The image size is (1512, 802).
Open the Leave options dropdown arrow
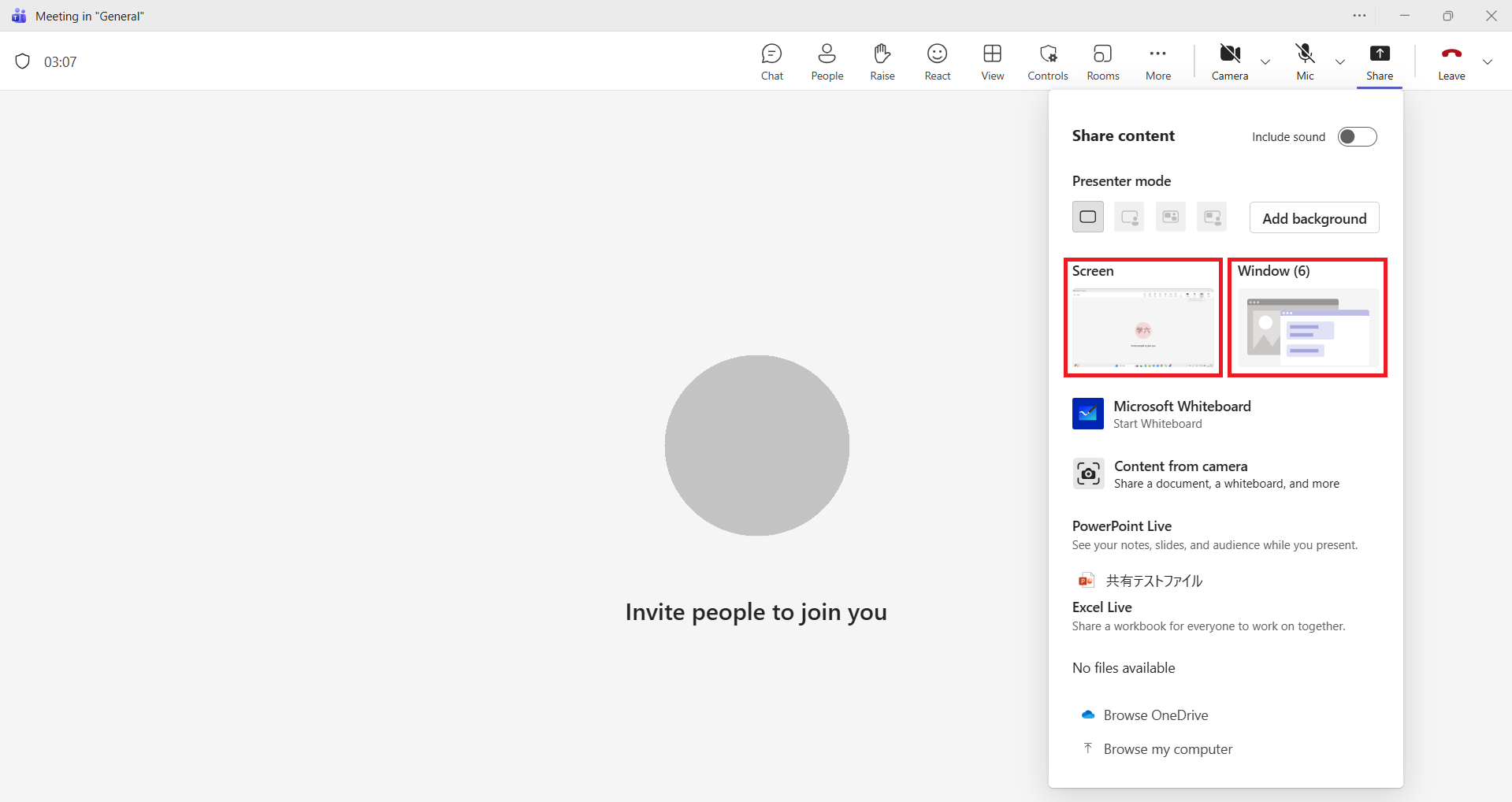[x=1487, y=62]
